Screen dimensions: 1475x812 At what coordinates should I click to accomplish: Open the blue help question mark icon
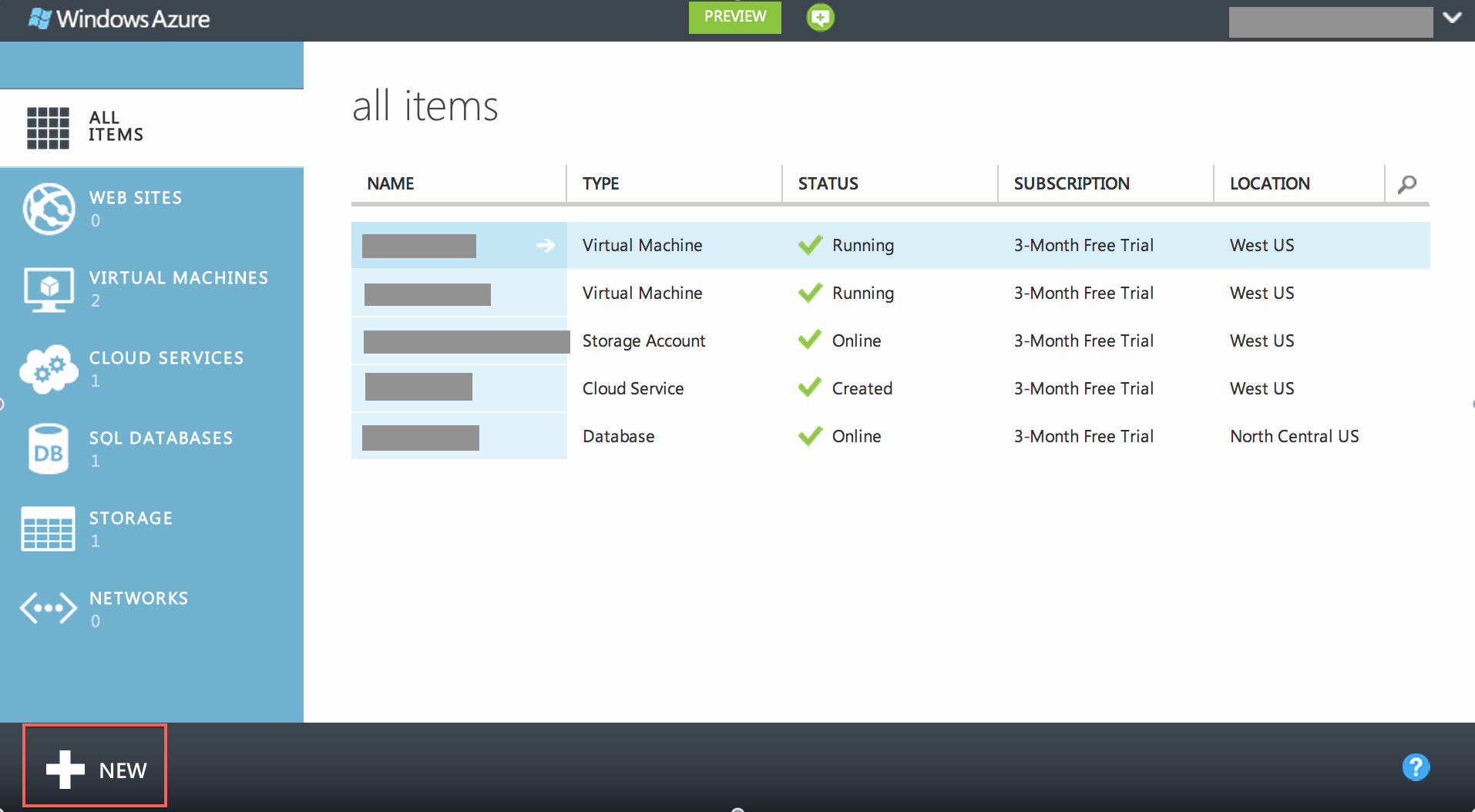1416,767
